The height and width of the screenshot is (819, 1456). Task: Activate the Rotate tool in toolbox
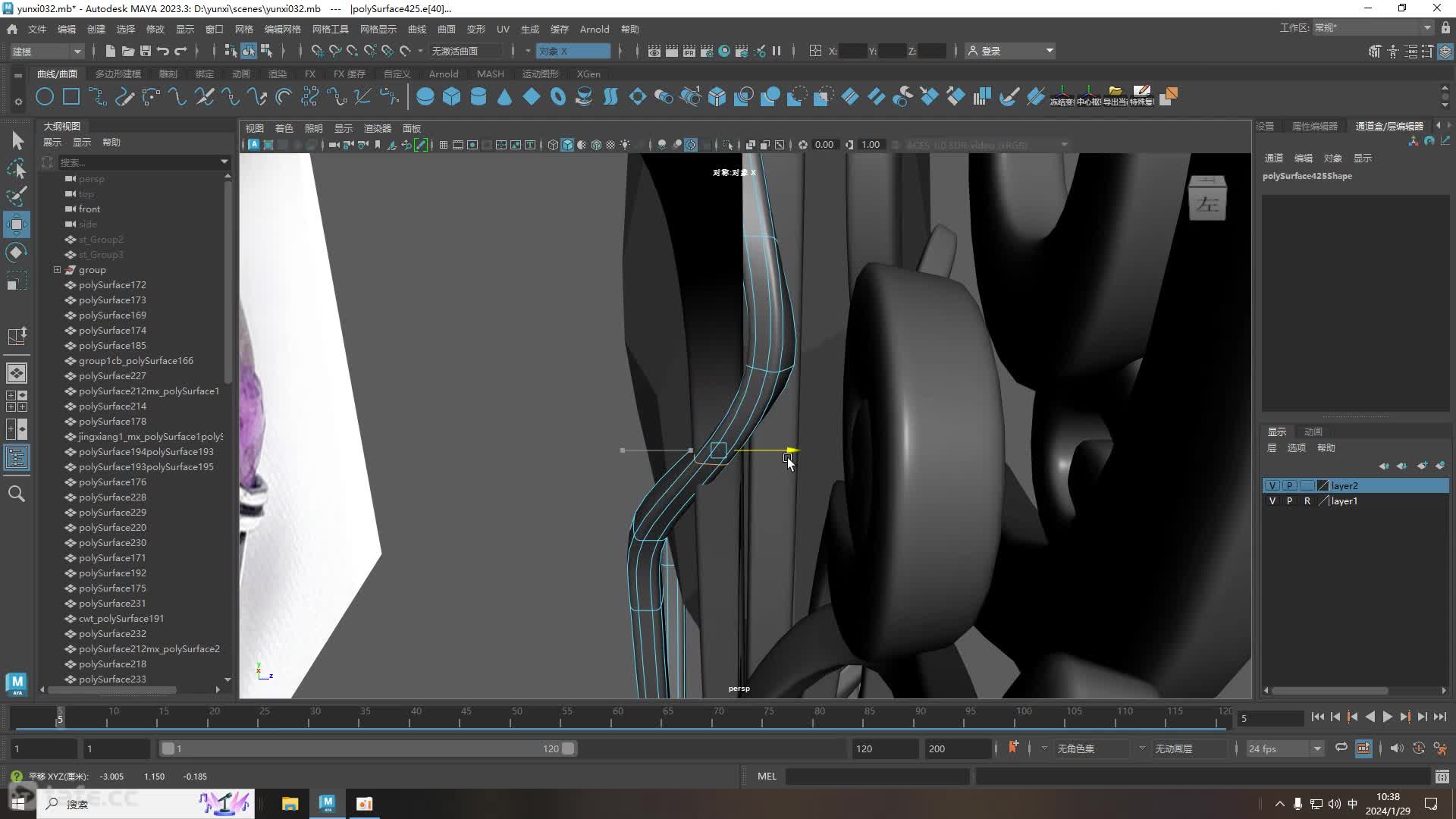(x=17, y=253)
